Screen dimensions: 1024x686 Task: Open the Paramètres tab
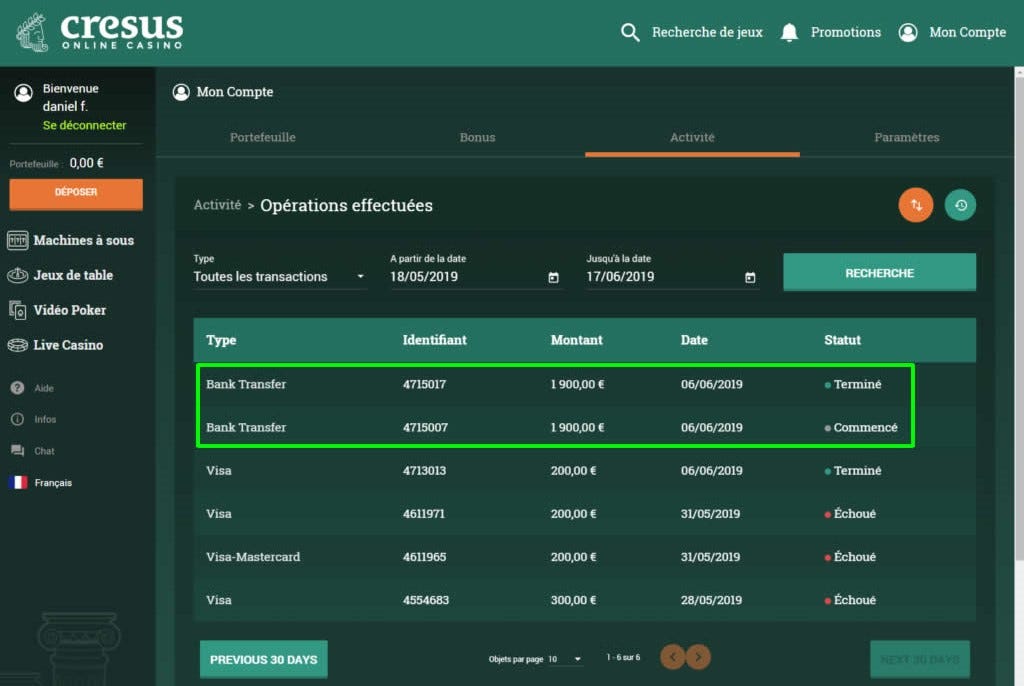tap(905, 138)
